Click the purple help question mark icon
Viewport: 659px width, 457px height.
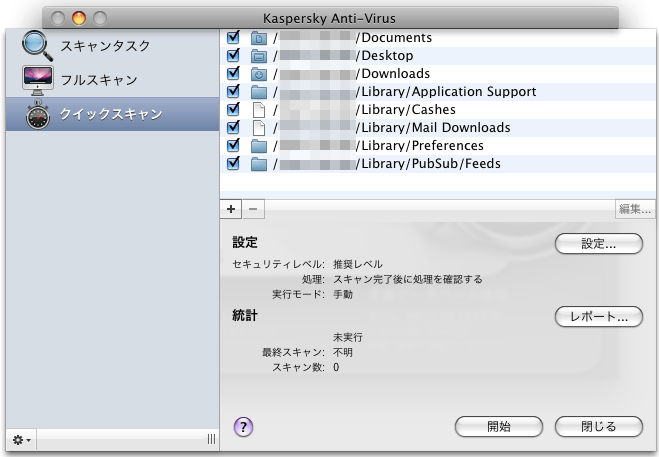point(243,427)
